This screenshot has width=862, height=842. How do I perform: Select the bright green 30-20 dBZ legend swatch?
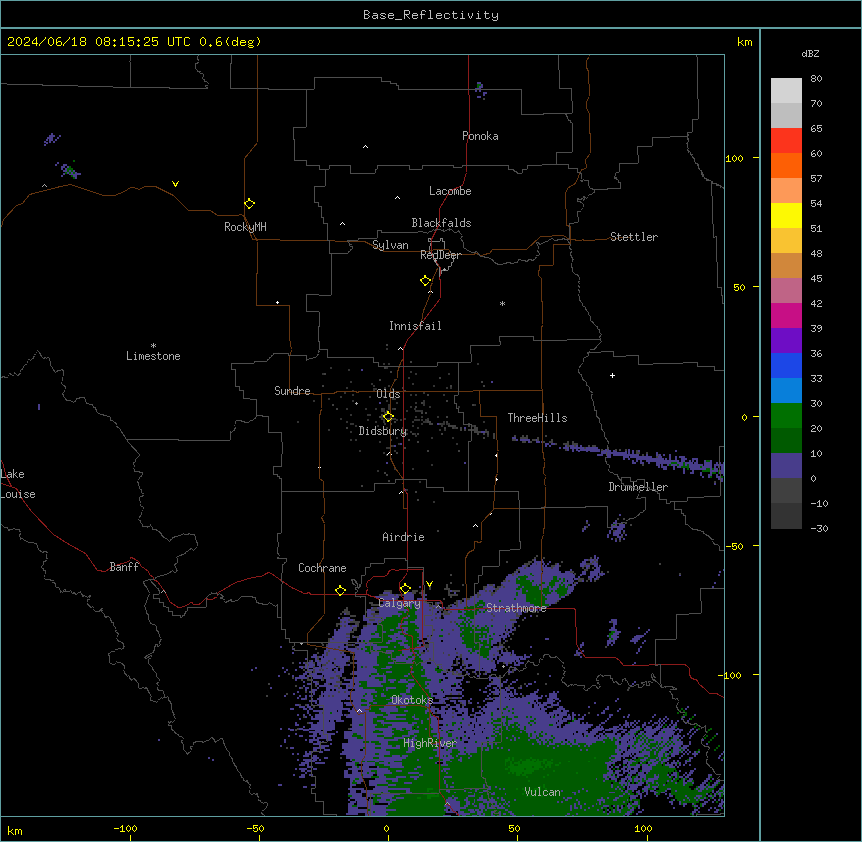point(786,416)
